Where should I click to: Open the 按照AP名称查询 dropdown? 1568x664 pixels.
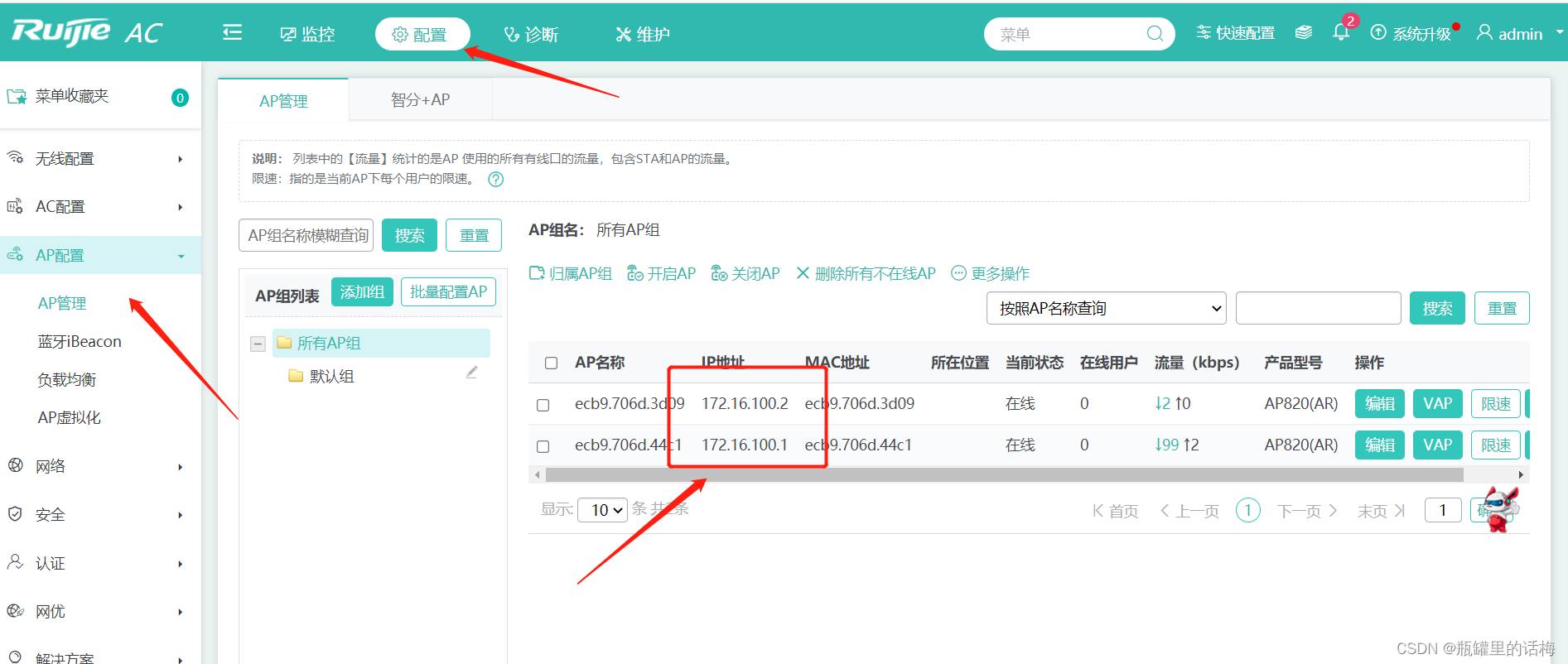1107,308
